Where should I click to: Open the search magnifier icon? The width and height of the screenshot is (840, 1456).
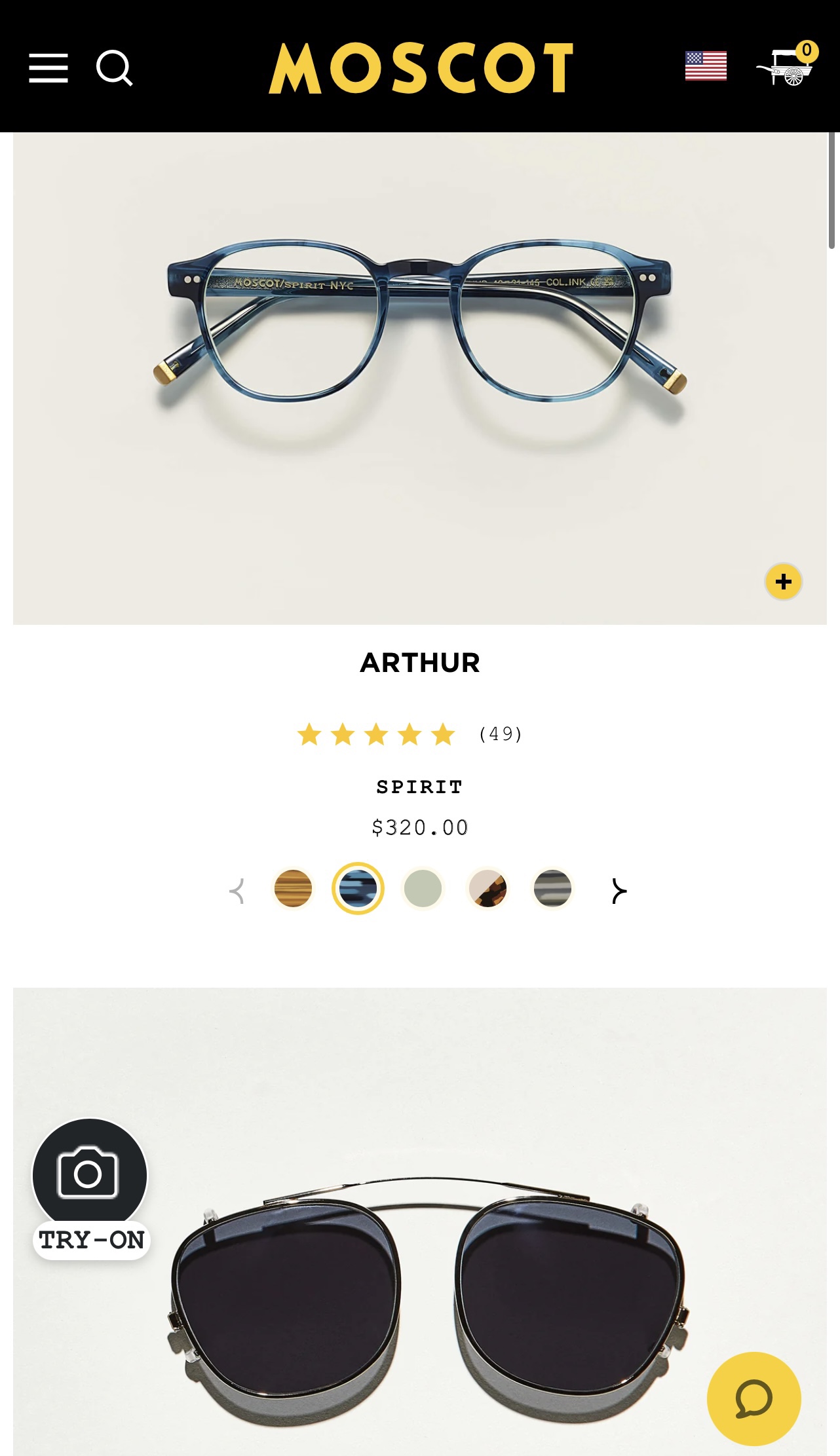tap(115, 68)
